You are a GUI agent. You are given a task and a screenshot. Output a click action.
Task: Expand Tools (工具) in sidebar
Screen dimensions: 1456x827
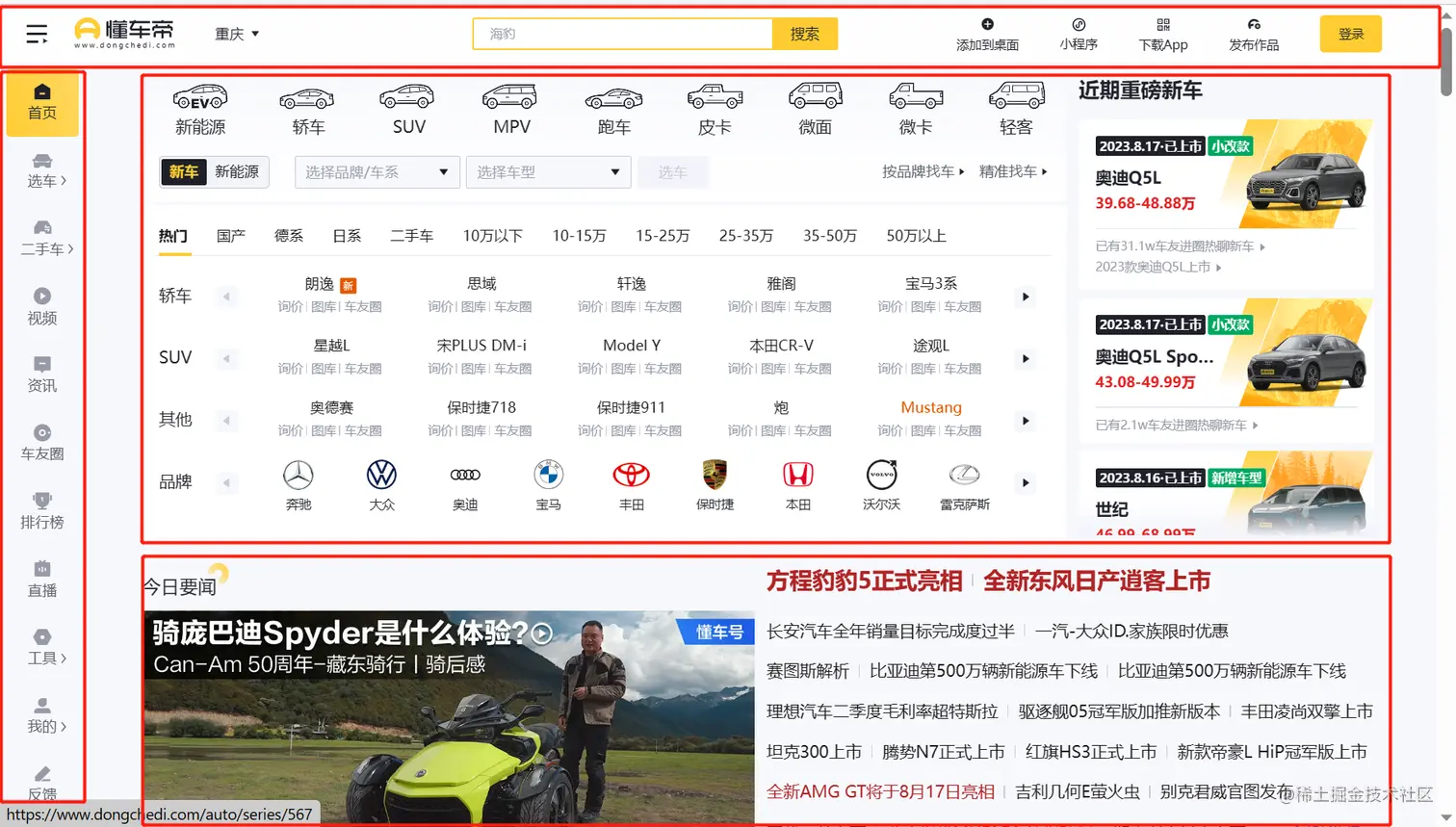click(46, 648)
